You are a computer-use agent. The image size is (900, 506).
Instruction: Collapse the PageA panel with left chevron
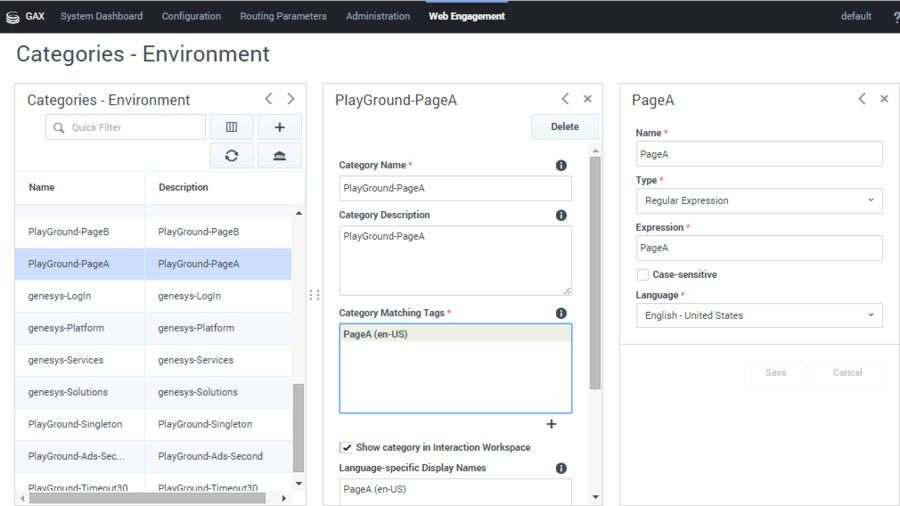click(862, 99)
